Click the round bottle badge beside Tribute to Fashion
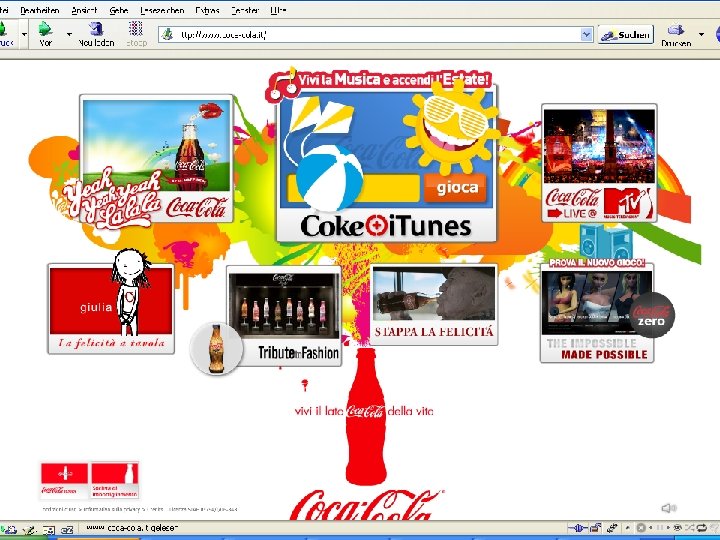 pos(216,349)
